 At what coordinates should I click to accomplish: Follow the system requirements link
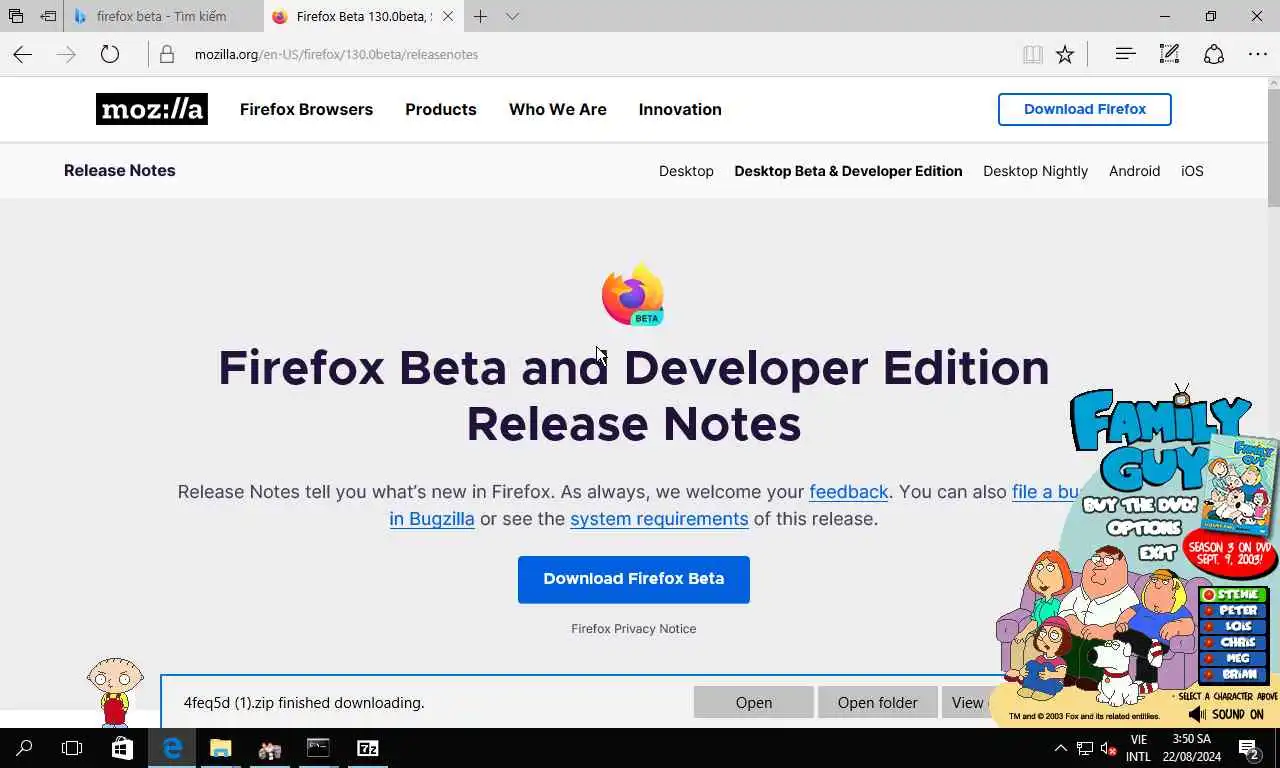659,518
